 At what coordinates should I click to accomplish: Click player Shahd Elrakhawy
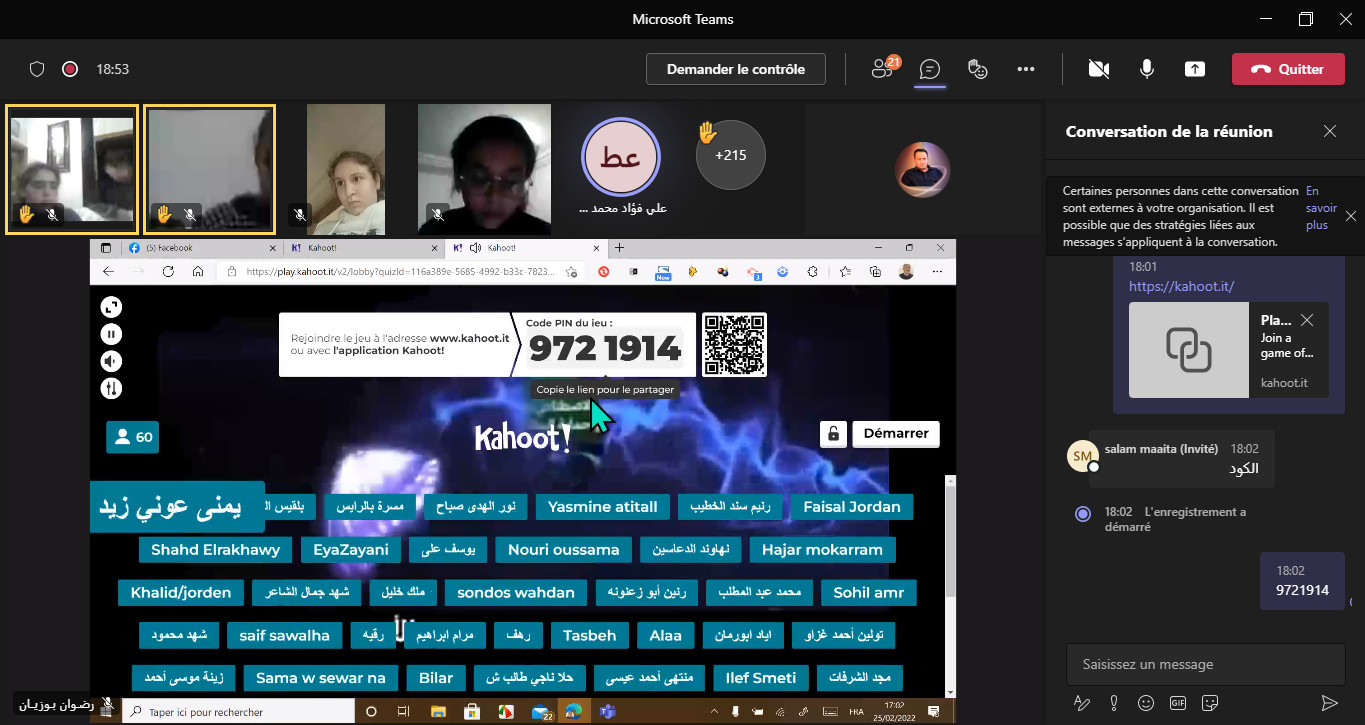216,550
